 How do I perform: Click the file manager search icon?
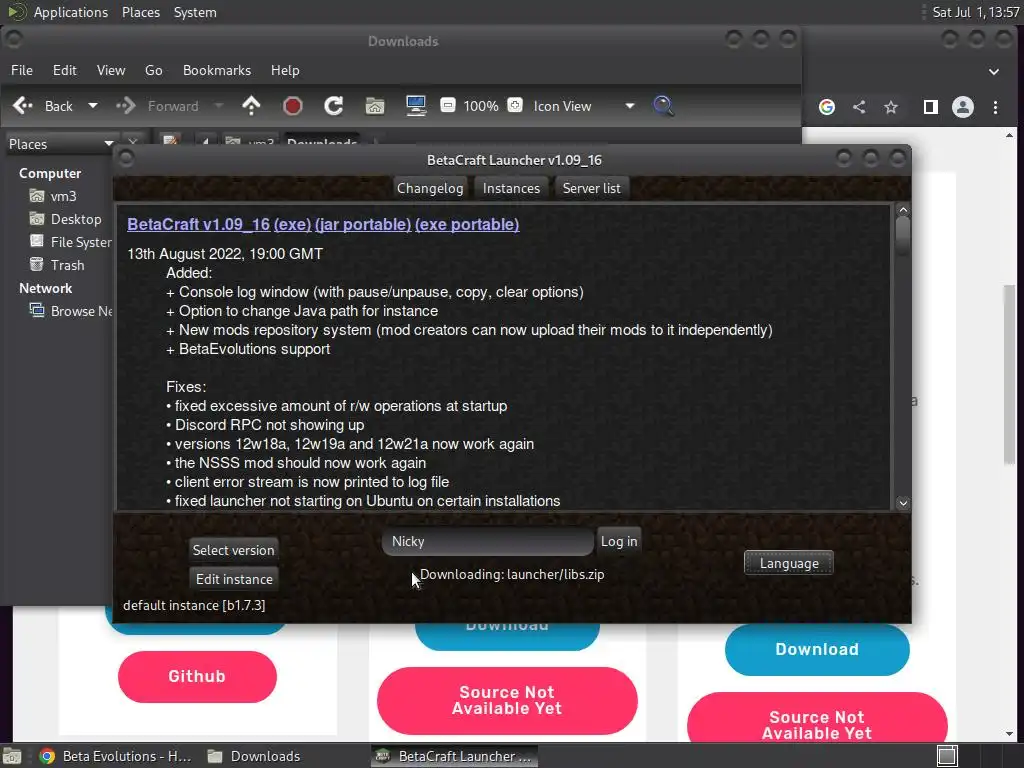(x=663, y=106)
